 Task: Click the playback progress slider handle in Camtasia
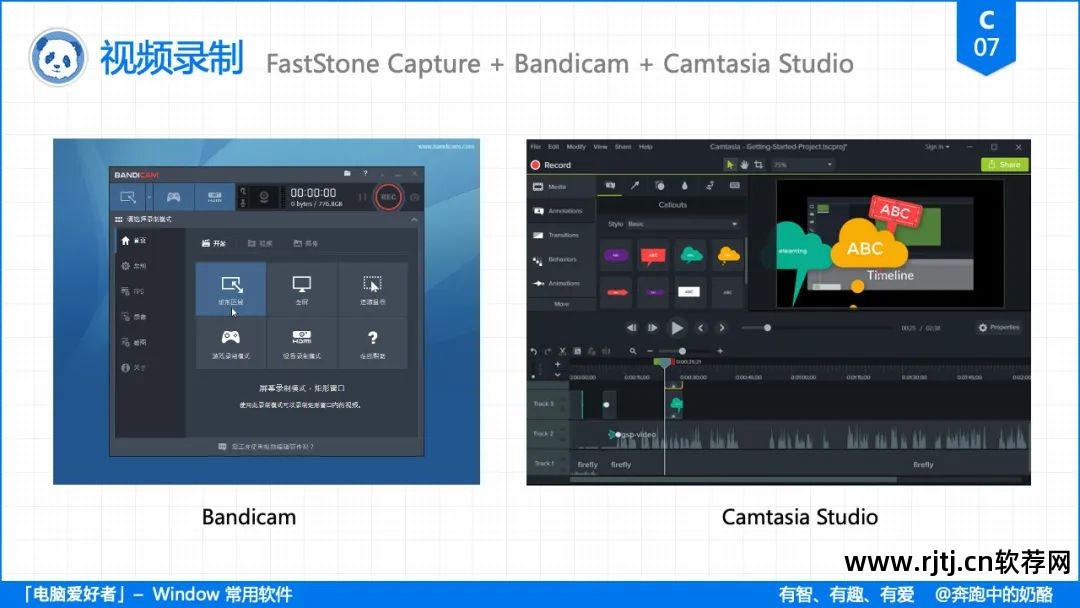767,328
